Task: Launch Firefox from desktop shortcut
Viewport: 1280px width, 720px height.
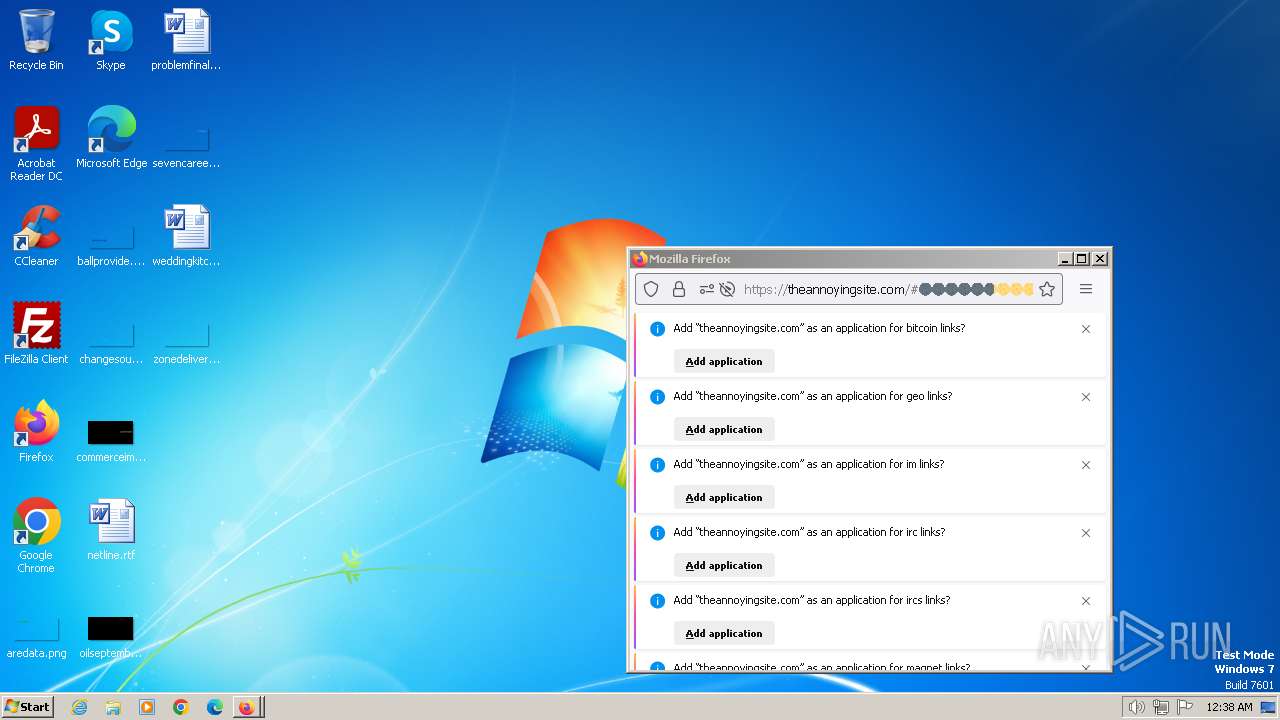Action: click(36, 432)
